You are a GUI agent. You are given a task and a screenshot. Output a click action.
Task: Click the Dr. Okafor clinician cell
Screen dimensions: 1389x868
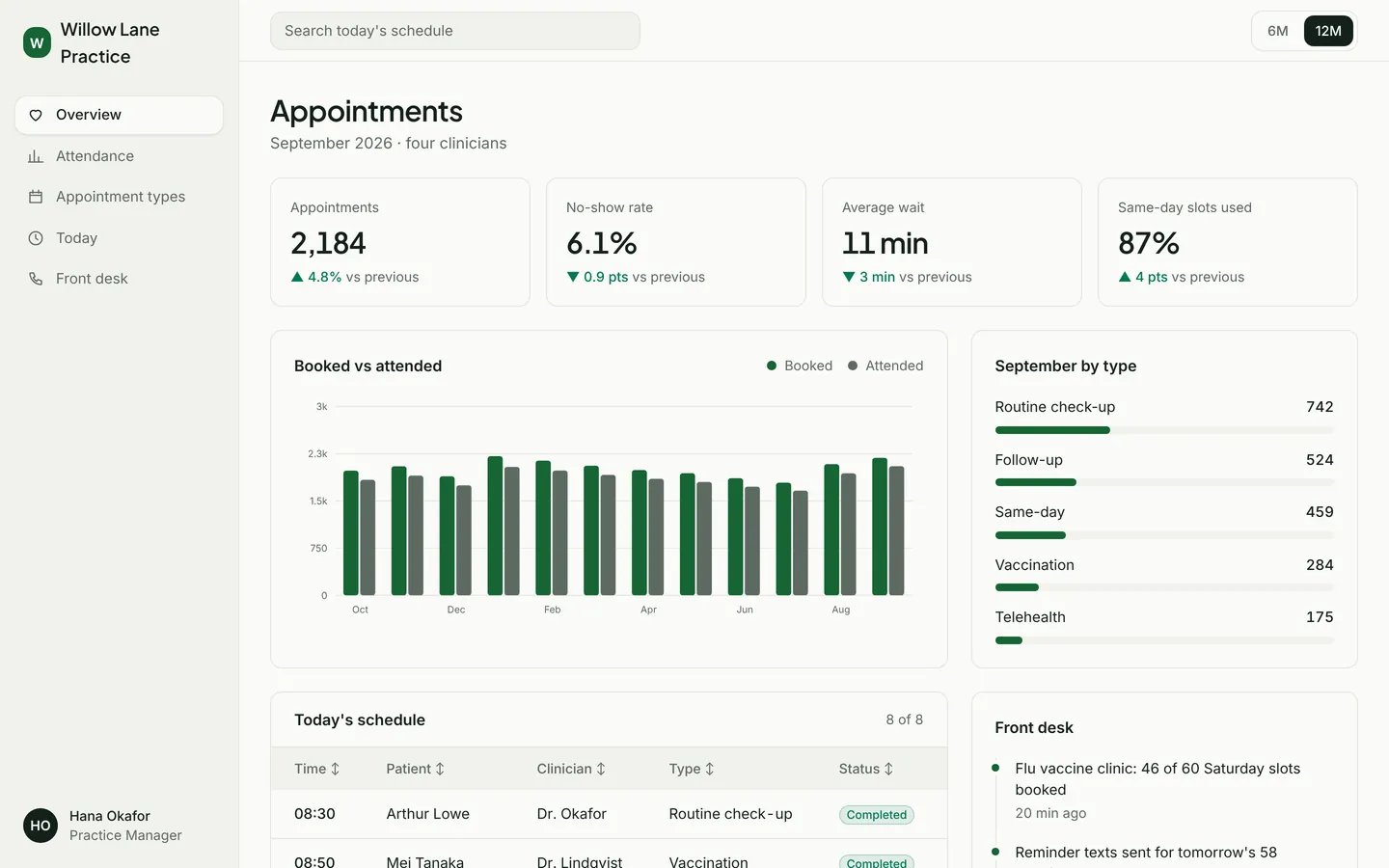[571, 814]
